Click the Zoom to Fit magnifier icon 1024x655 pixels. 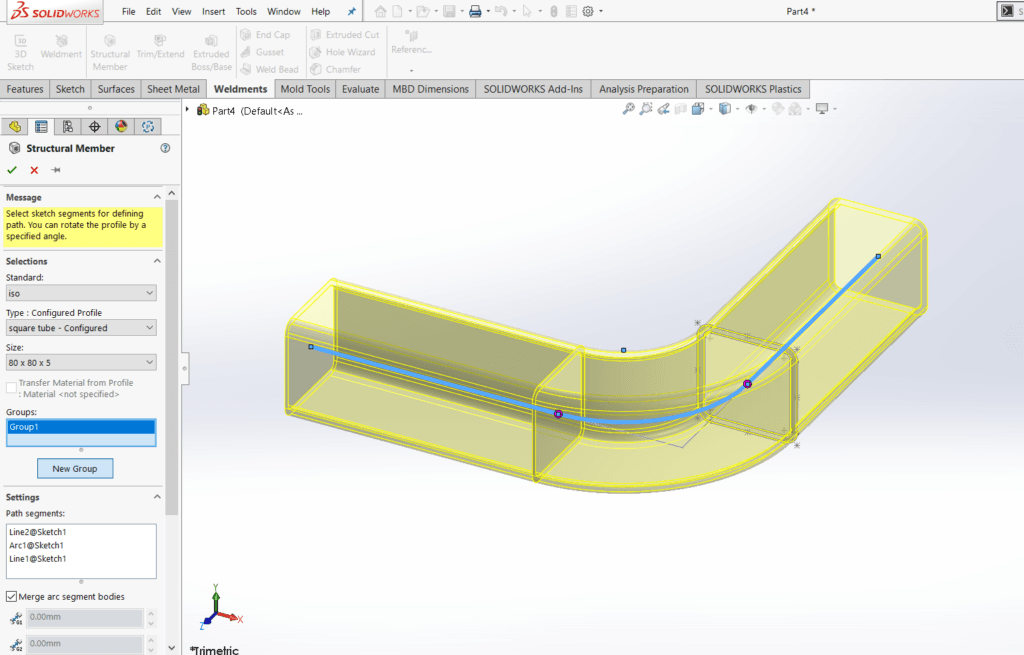[x=629, y=109]
